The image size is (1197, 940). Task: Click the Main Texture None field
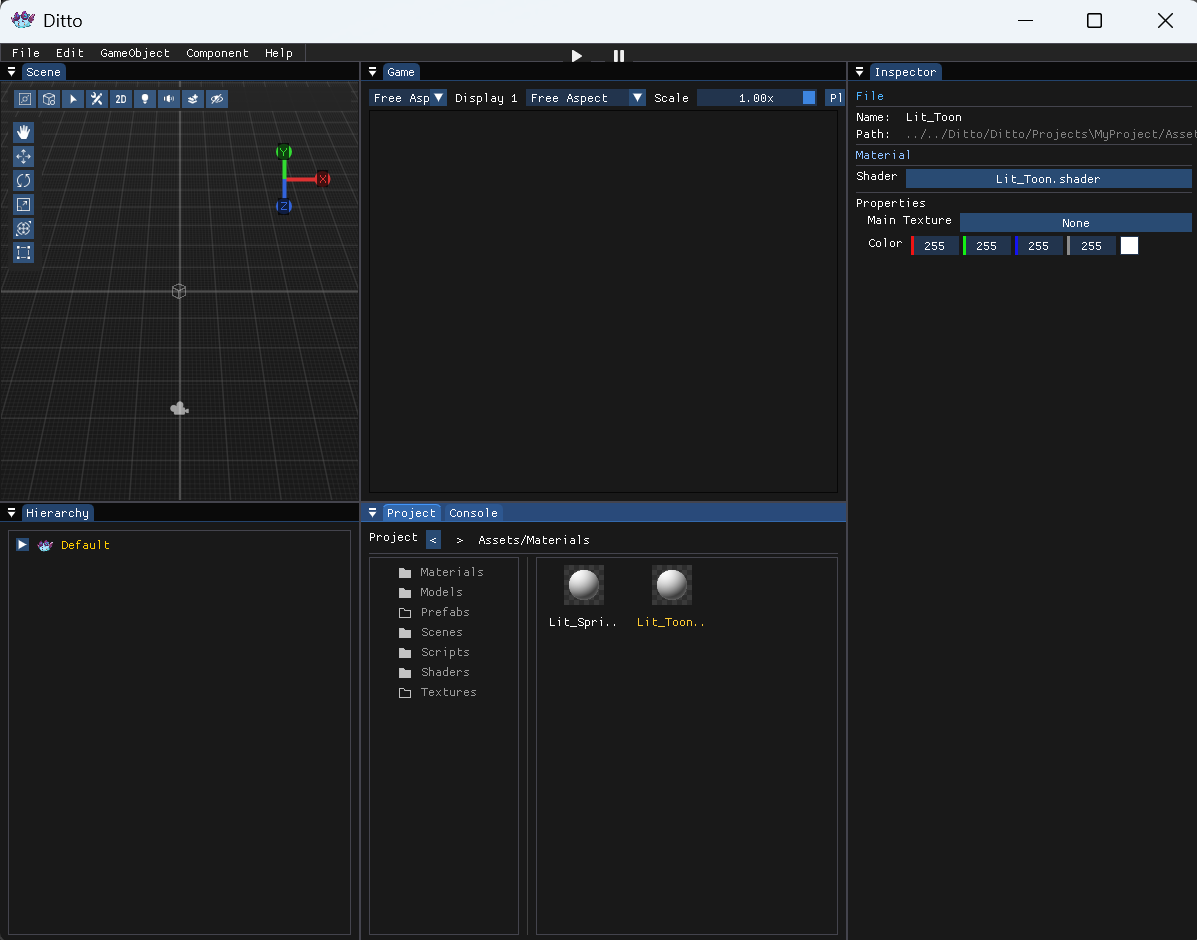tap(1076, 223)
